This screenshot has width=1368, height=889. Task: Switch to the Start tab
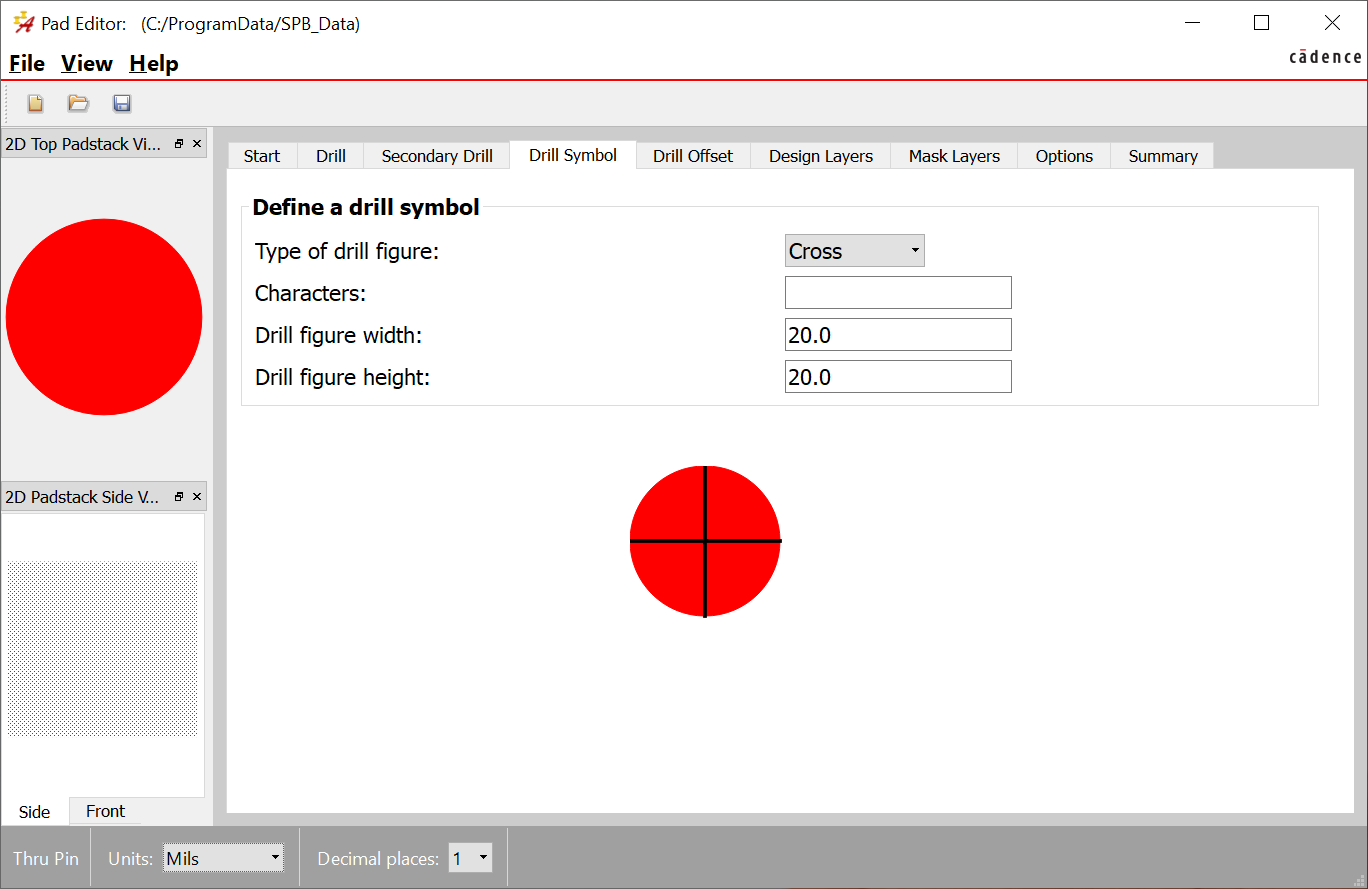pyautogui.click(x=262, y=156)
